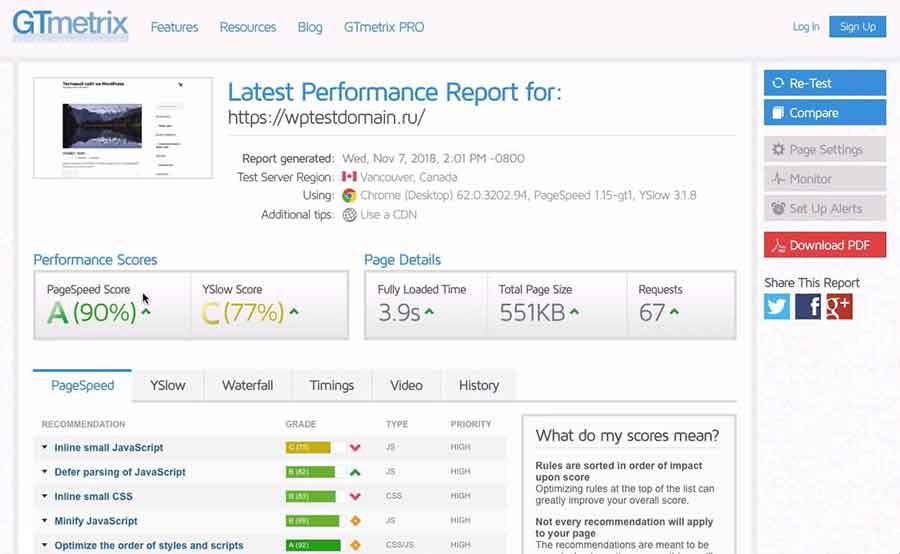Click the PageSpeed Score A (90%) value

point(92,313)
